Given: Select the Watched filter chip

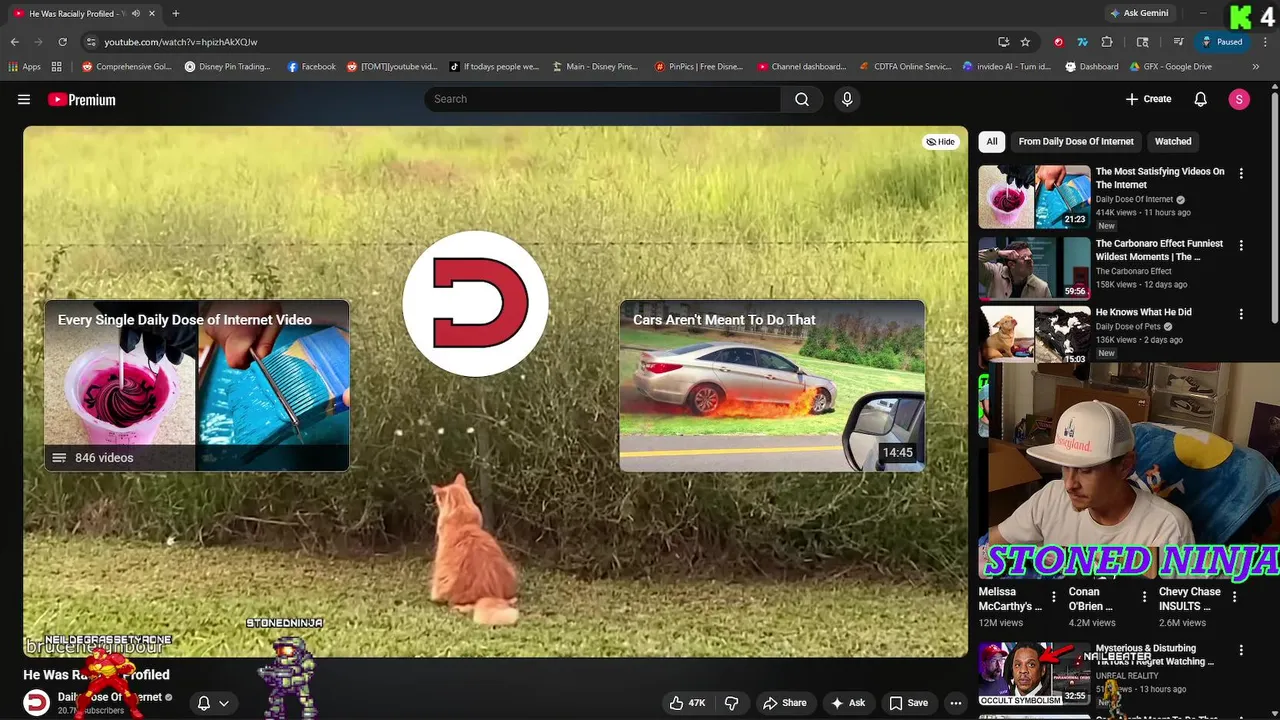Looking at the screenshot, I should coord(1173,142).
